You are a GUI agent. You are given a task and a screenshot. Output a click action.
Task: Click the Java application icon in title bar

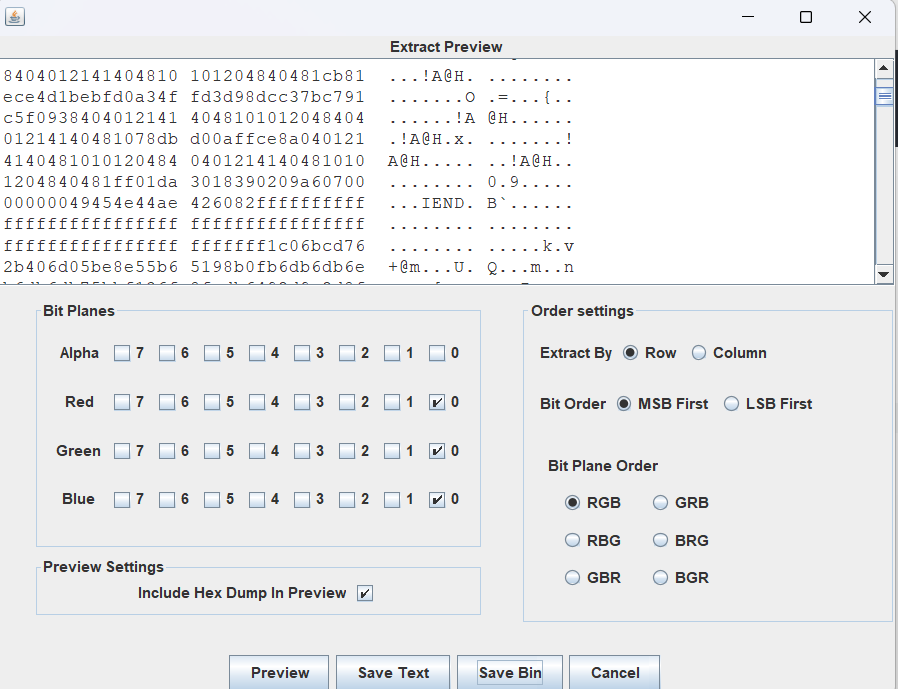pyautogui.click(x=15, y=17)
